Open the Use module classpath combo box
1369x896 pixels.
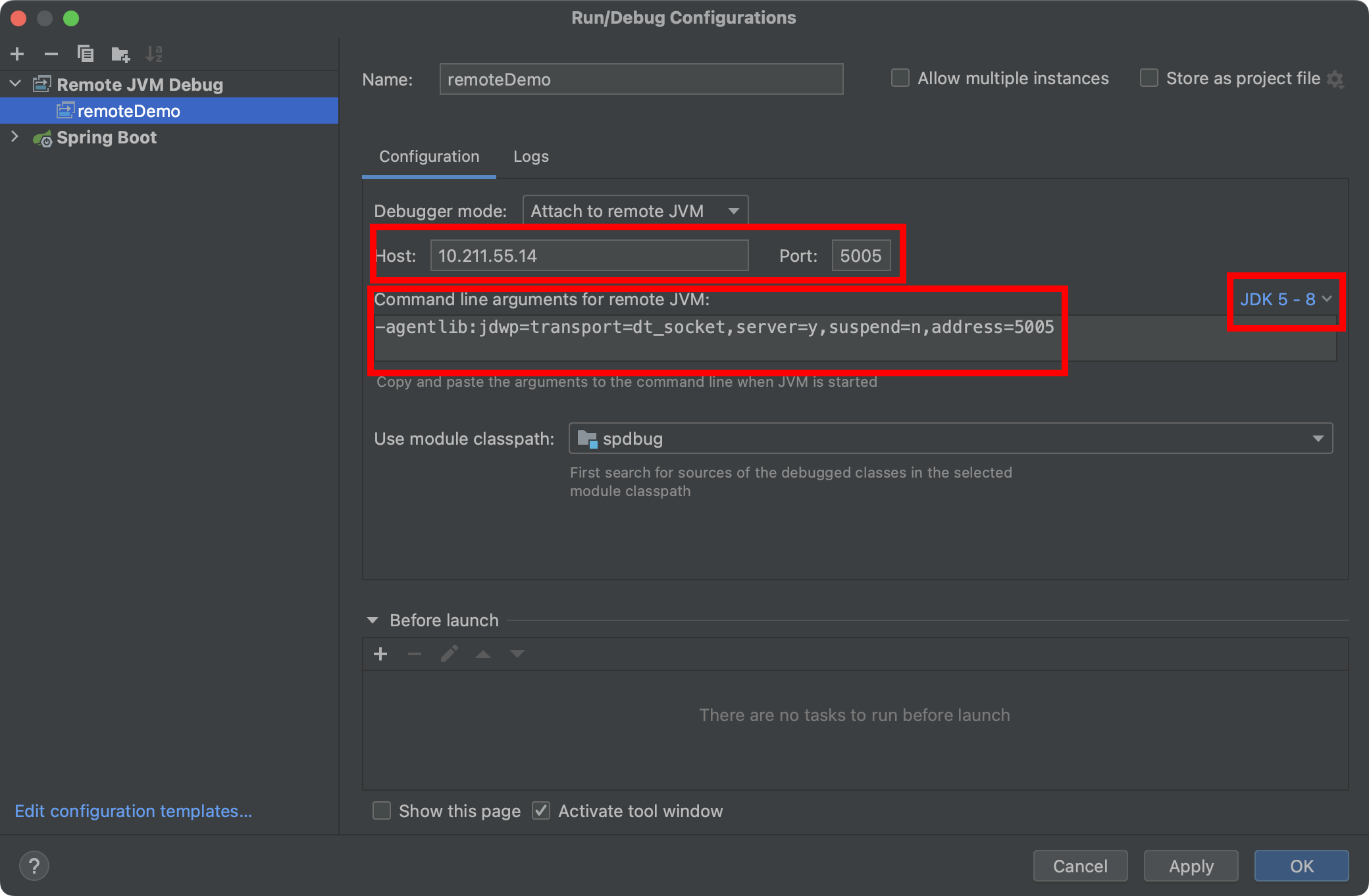click(x=950, y=438)
